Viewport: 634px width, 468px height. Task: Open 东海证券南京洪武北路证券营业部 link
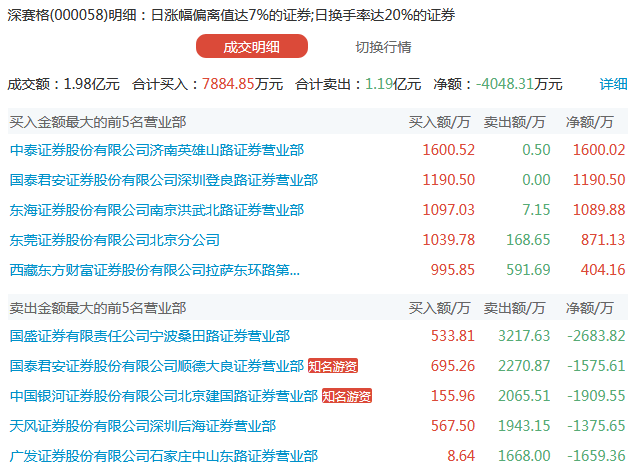157,210
